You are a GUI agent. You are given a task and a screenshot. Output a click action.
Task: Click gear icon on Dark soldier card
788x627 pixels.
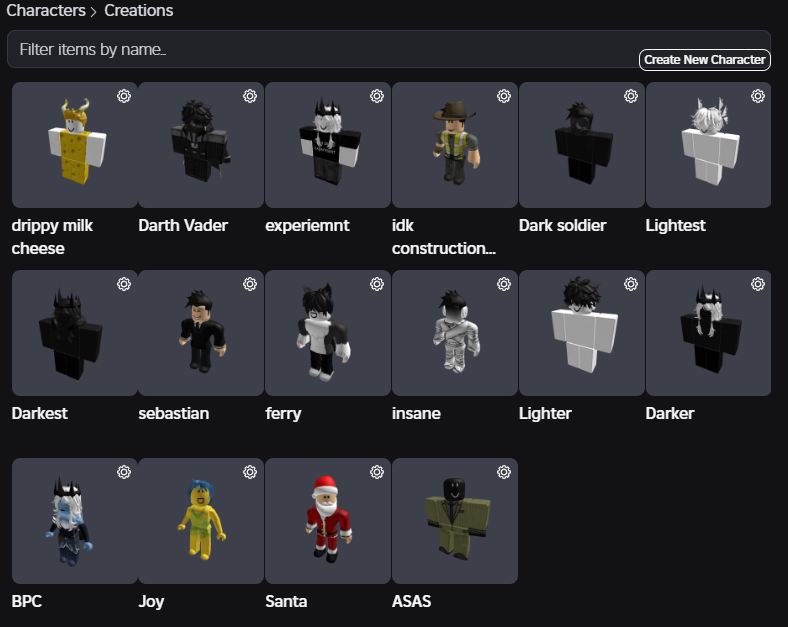(x=631, y=96)
